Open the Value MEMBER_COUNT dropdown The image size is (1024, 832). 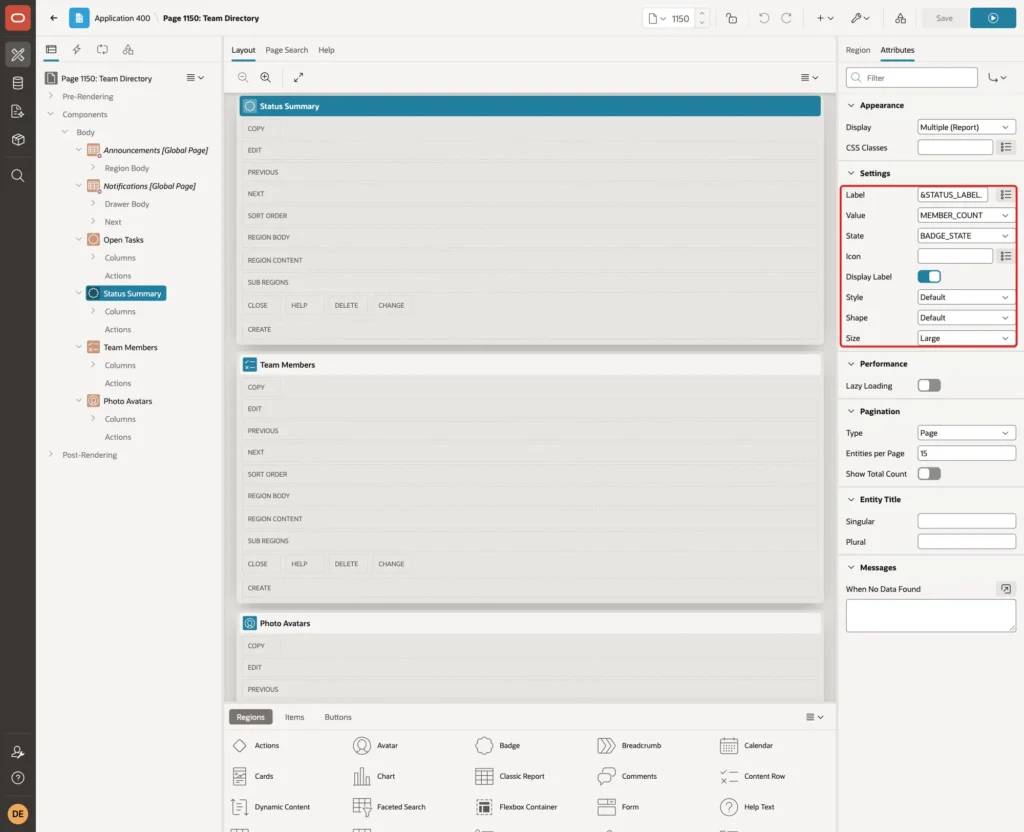tap(966, 216)
